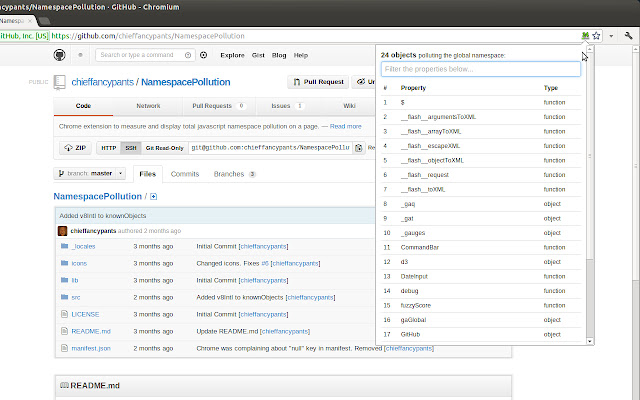Open the src folder icon

click(x=64, y=297)
